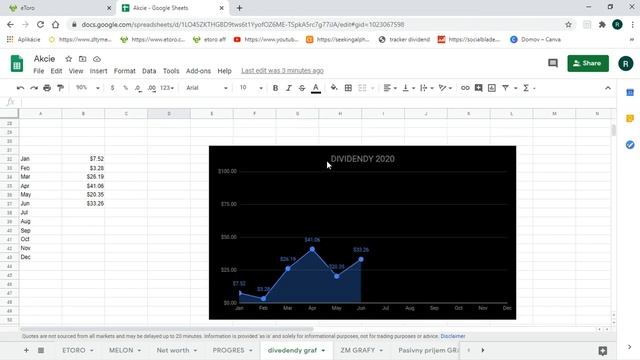Open the Data menu
The height and width of the screenshot is (360, 640).
coord(149,71)
